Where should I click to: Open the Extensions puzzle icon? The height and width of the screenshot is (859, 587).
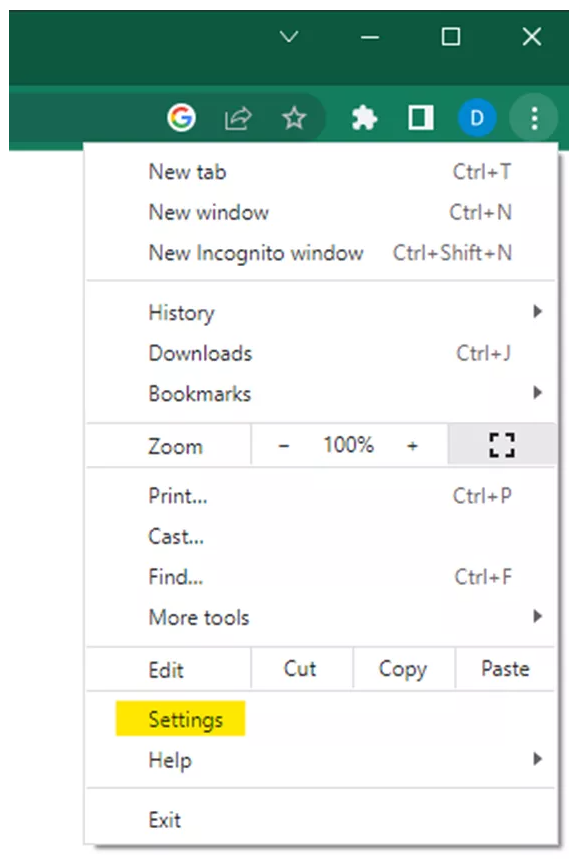364,118
